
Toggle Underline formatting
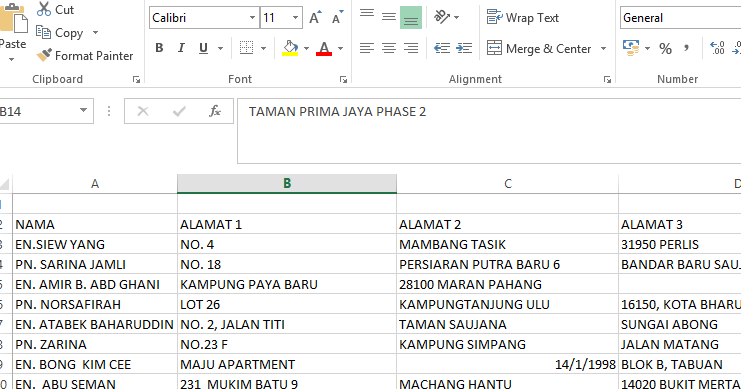(x=203, y=48)
